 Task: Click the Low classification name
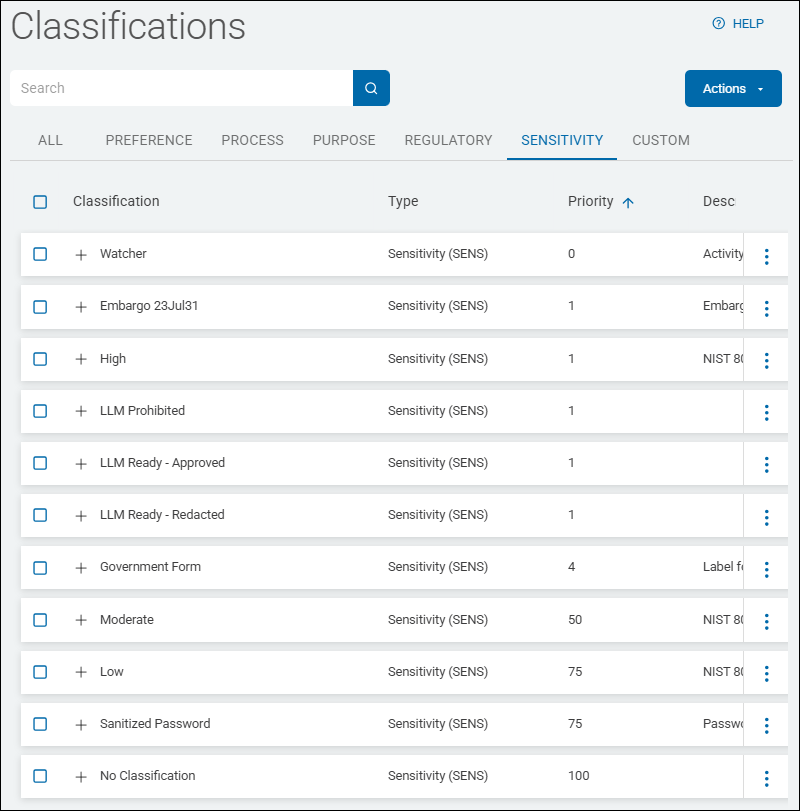point(112,672)
